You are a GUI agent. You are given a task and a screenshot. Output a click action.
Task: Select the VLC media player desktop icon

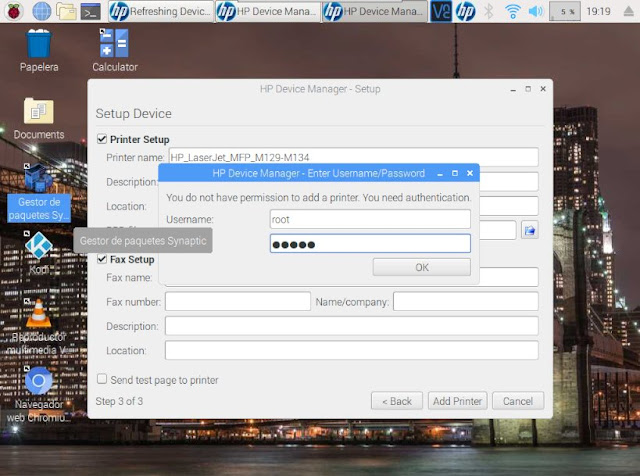coord(39,327)
